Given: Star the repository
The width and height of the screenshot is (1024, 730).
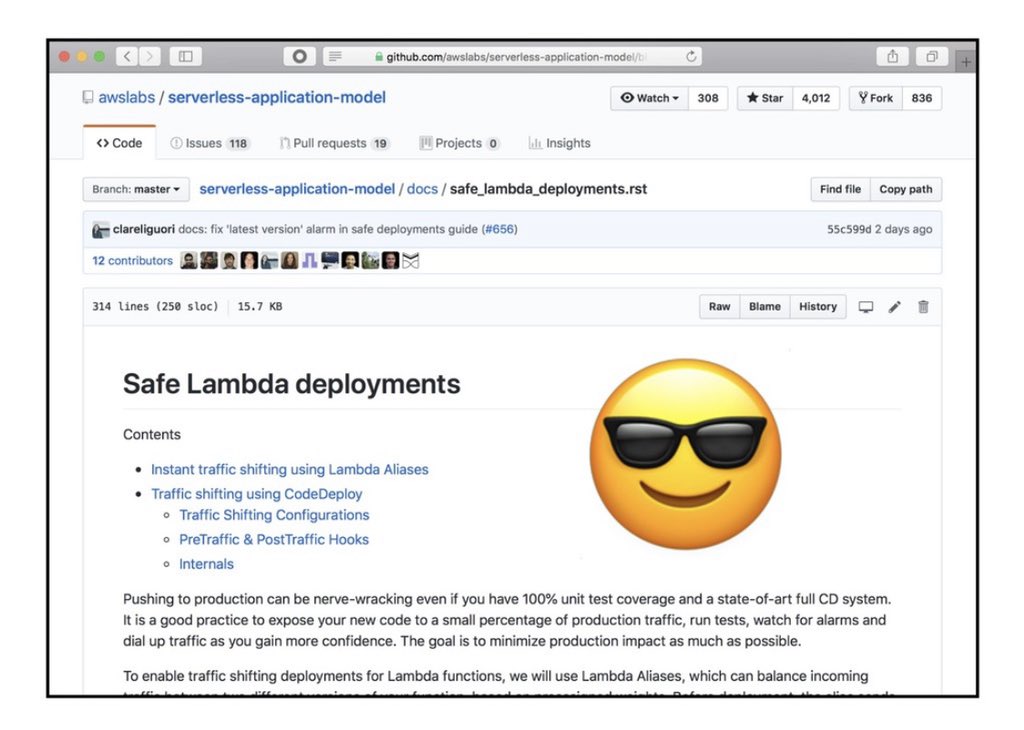Looking at the screenshot, I should pyautogui.click(x=765, y=98).
